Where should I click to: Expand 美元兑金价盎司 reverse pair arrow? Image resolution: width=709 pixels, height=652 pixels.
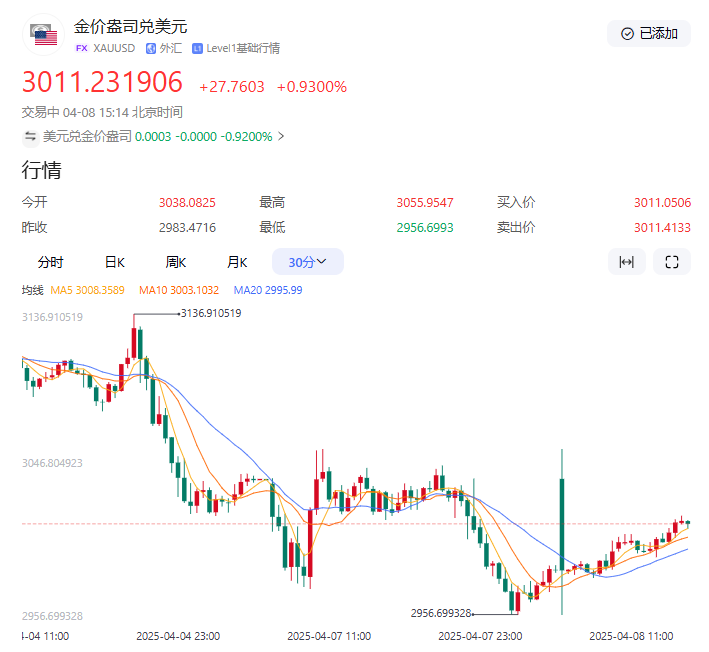coord(281,136)
